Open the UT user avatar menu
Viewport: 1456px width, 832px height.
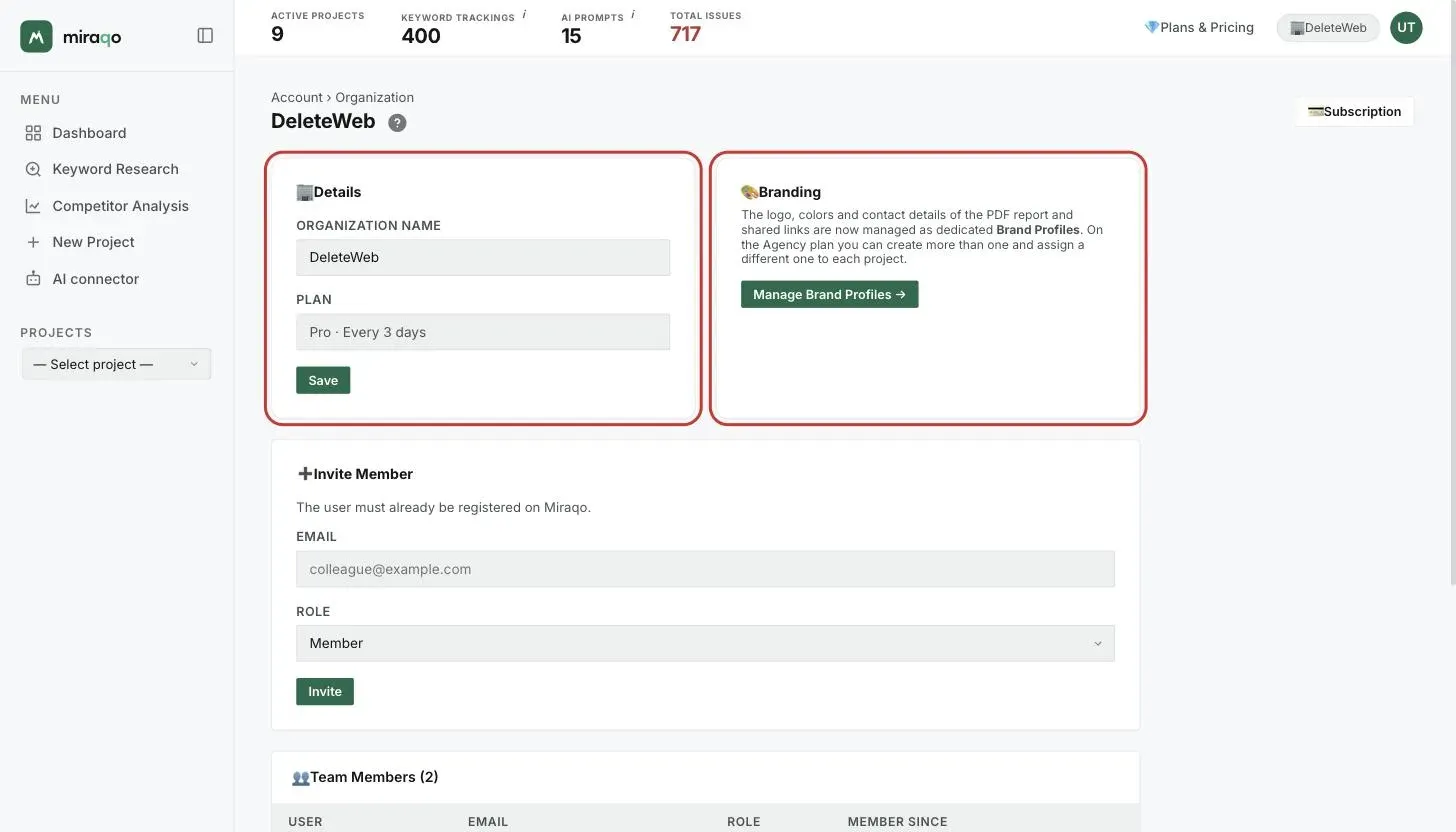[x=1406, y=28]
